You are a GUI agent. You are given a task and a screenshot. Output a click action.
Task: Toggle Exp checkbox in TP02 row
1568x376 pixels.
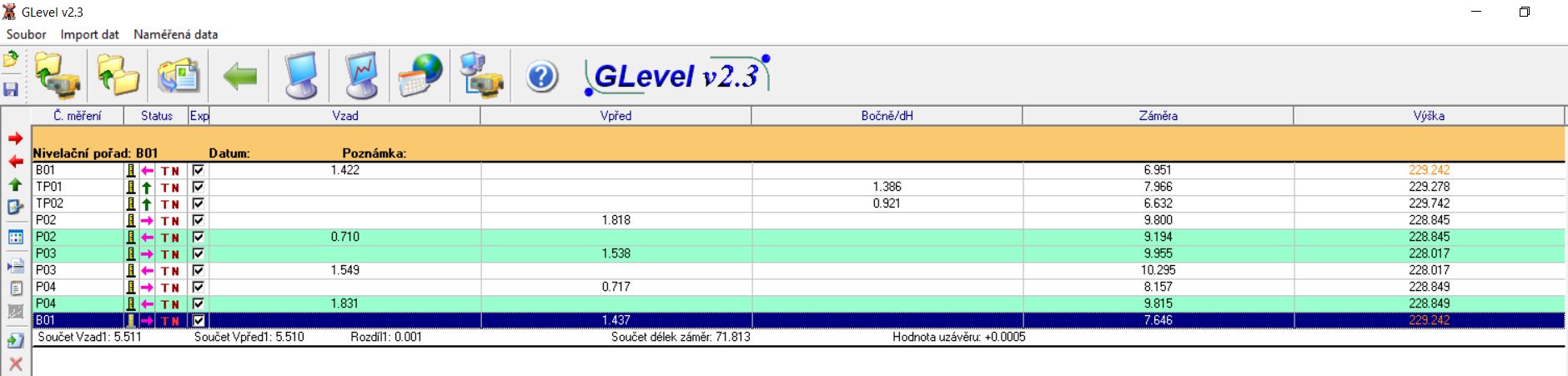point(198,203)
